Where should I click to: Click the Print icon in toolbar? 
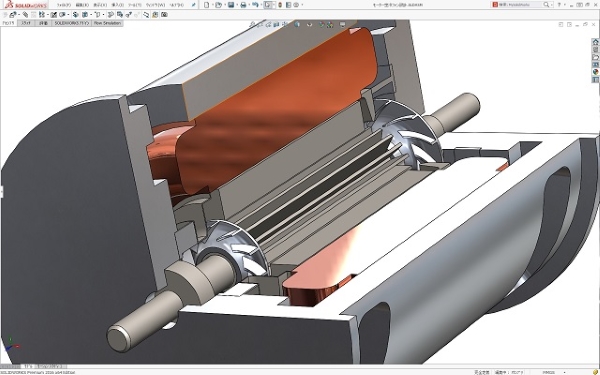(243, 5)
